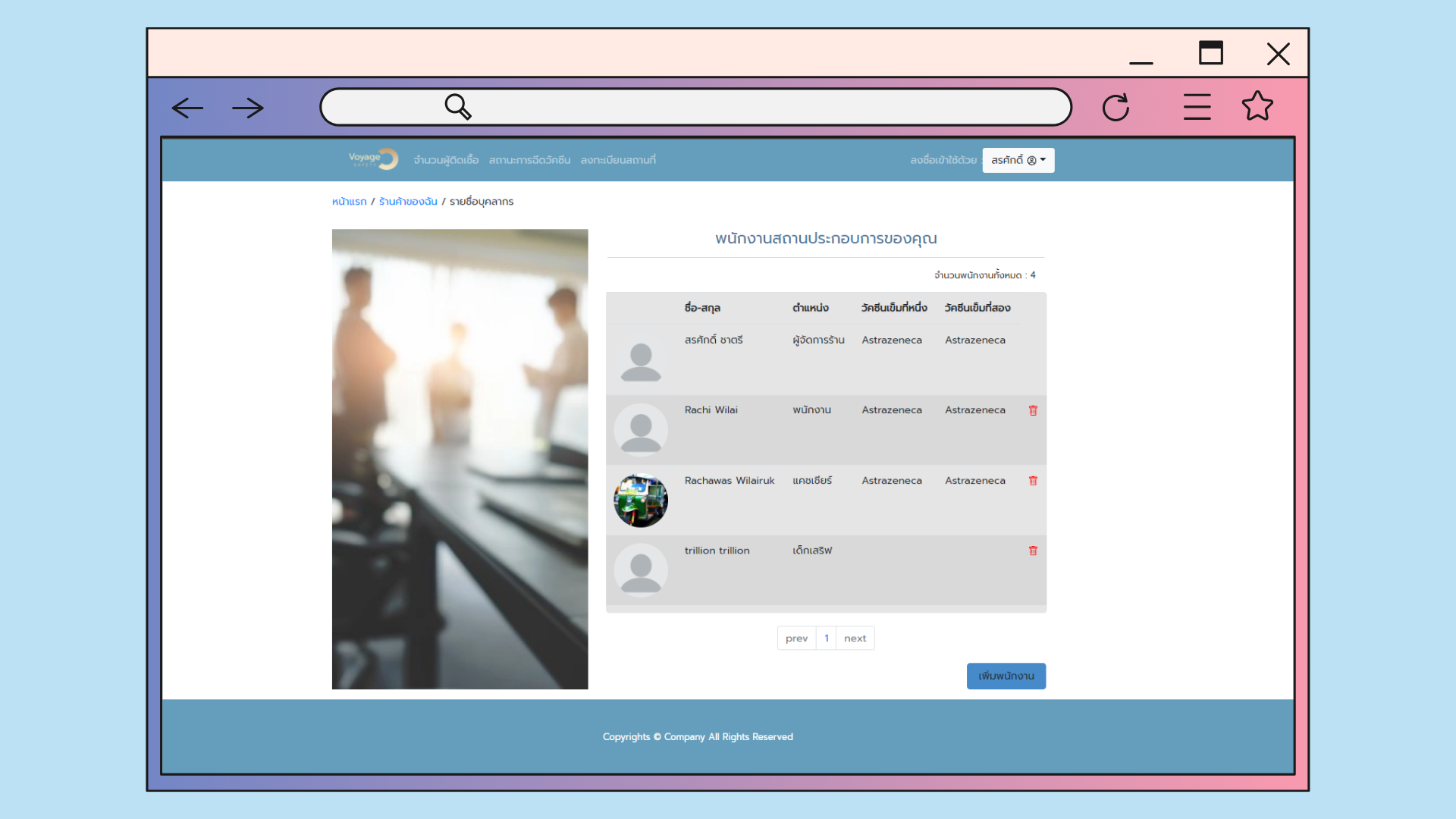This screenshot has width=1456, height=819.
Task: Click second-dose Astrazeneca for Rachawas Wilairuk
Action: pyautogui.click(x=975, y=481)
